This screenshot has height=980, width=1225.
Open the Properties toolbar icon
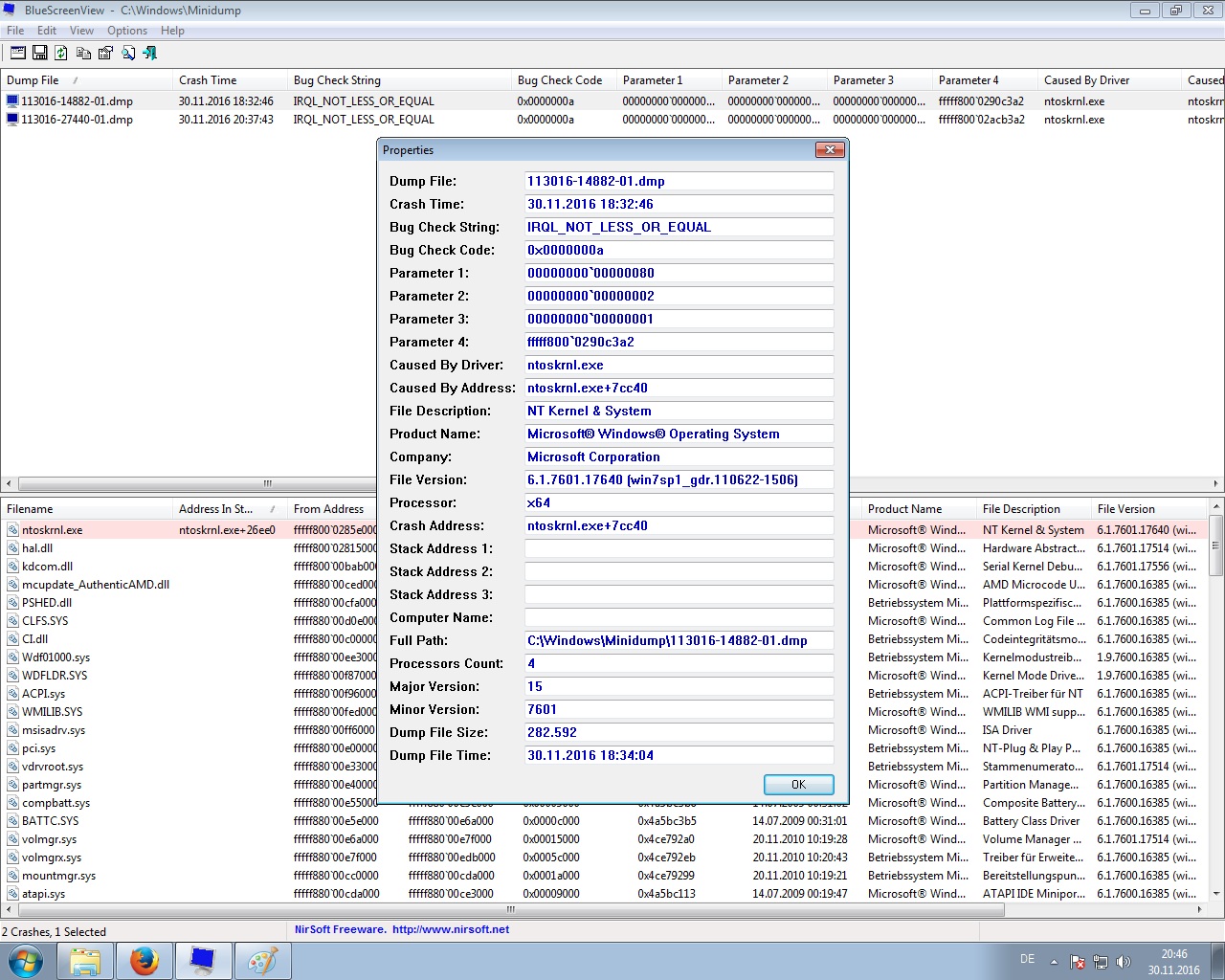(105, 53)
